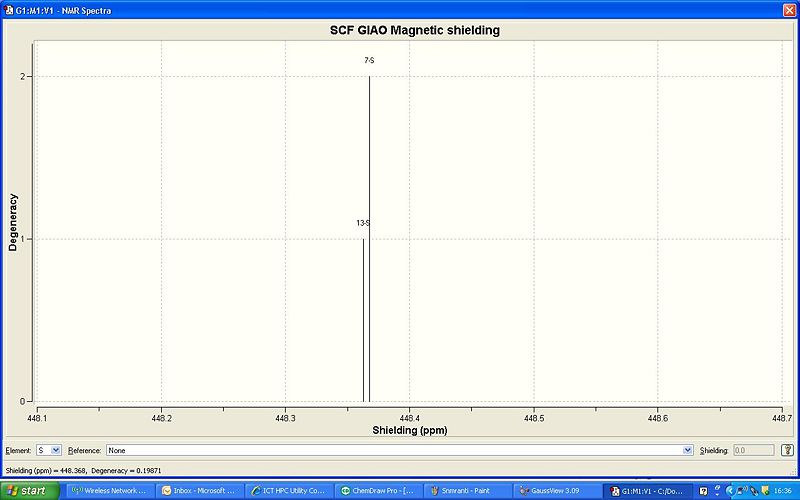Expand the Reference combo box set to None

(399, 450)
